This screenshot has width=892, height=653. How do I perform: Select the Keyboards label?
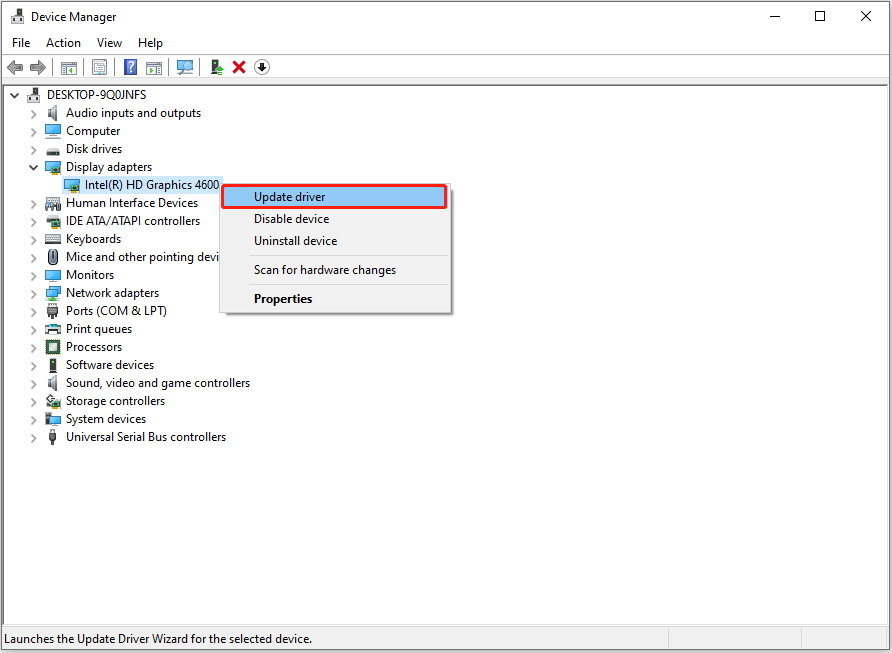coord(93,239)
